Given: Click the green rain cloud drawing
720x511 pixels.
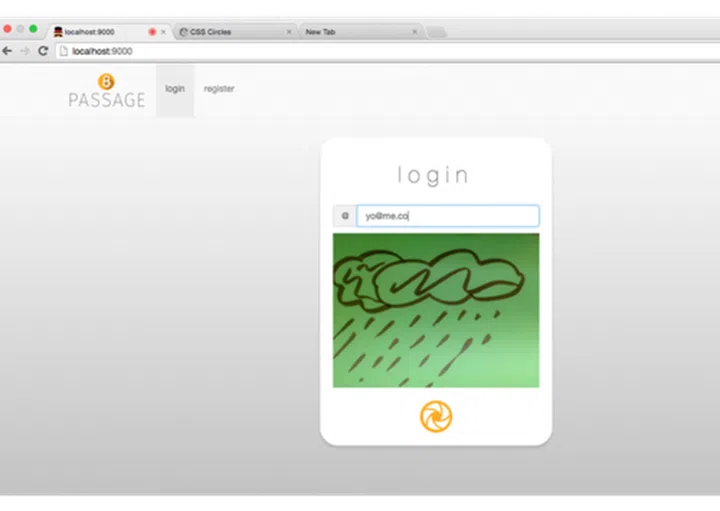Looking at the screenshot, I should pos(436,310).
